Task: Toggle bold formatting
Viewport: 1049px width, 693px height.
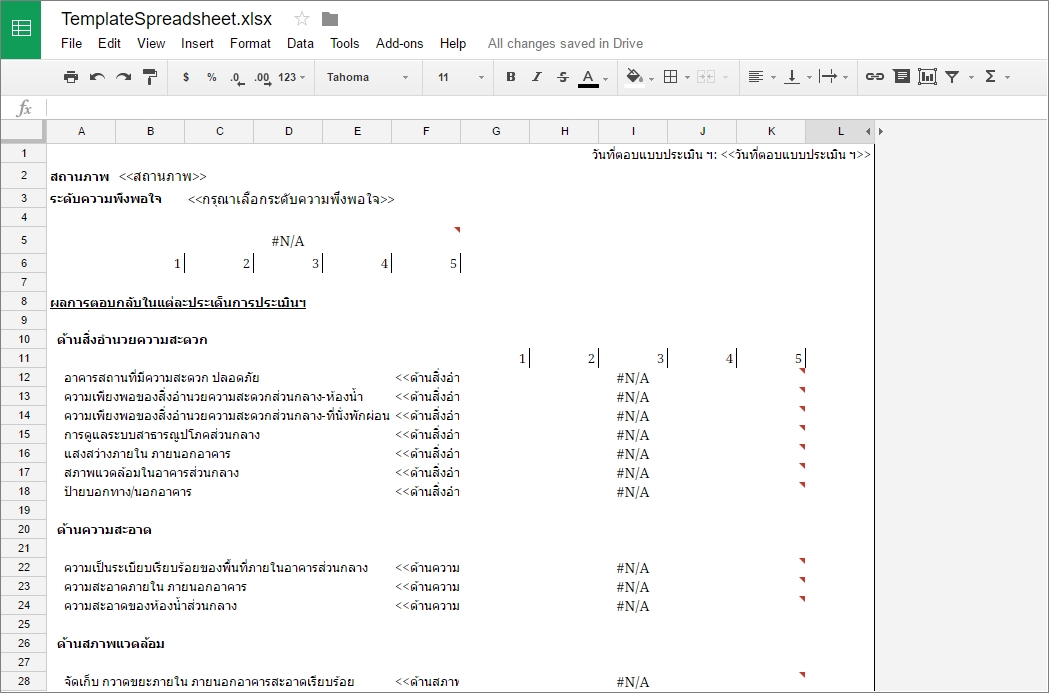Action: pos(510,76)
